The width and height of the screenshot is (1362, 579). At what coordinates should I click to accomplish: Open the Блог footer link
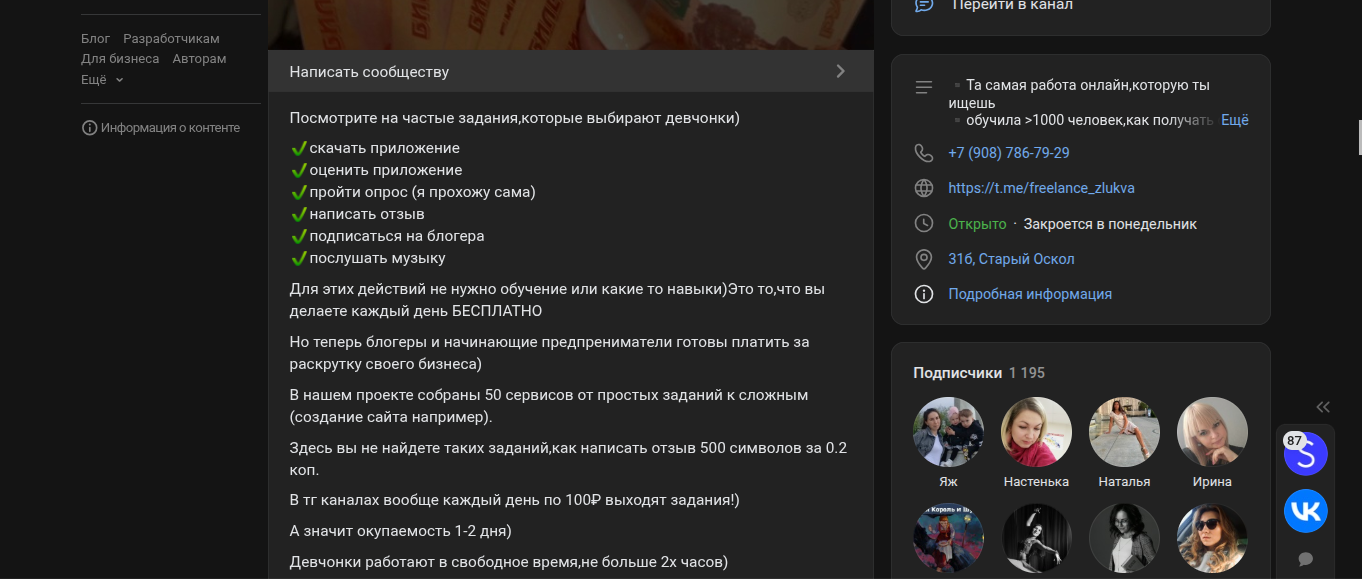[x=95, y=39]
